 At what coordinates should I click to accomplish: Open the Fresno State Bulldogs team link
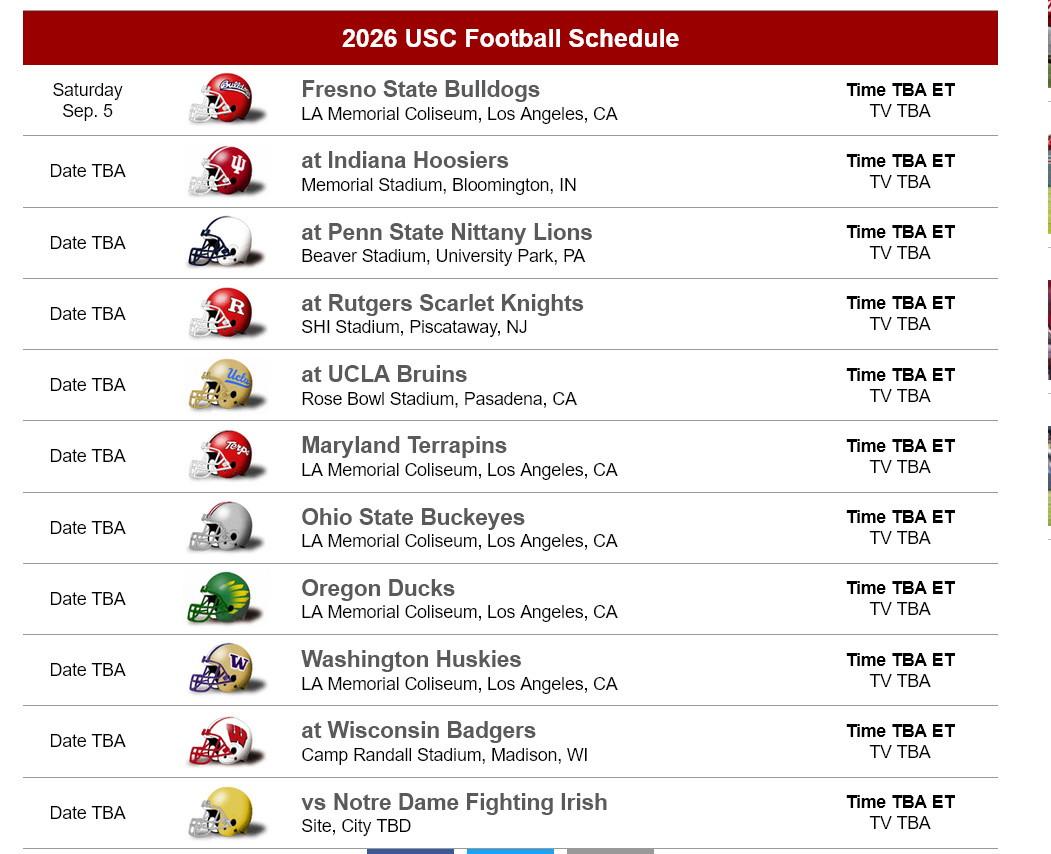click(x=420, y=89)
